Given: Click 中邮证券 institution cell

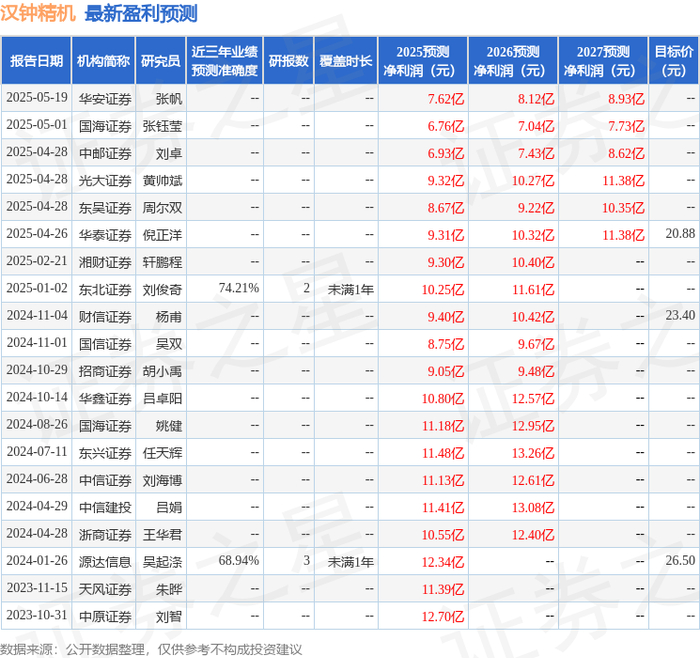Looking at the screenshot, I should click(x=105, y=153).
